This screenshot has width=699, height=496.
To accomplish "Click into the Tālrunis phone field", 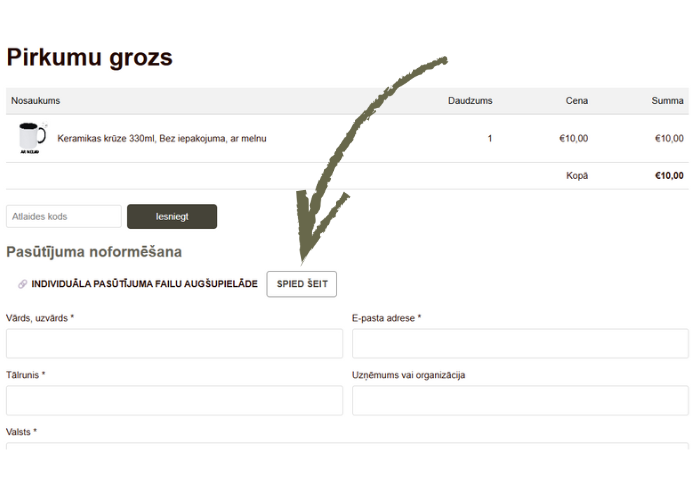I will (x=174, y=400).
